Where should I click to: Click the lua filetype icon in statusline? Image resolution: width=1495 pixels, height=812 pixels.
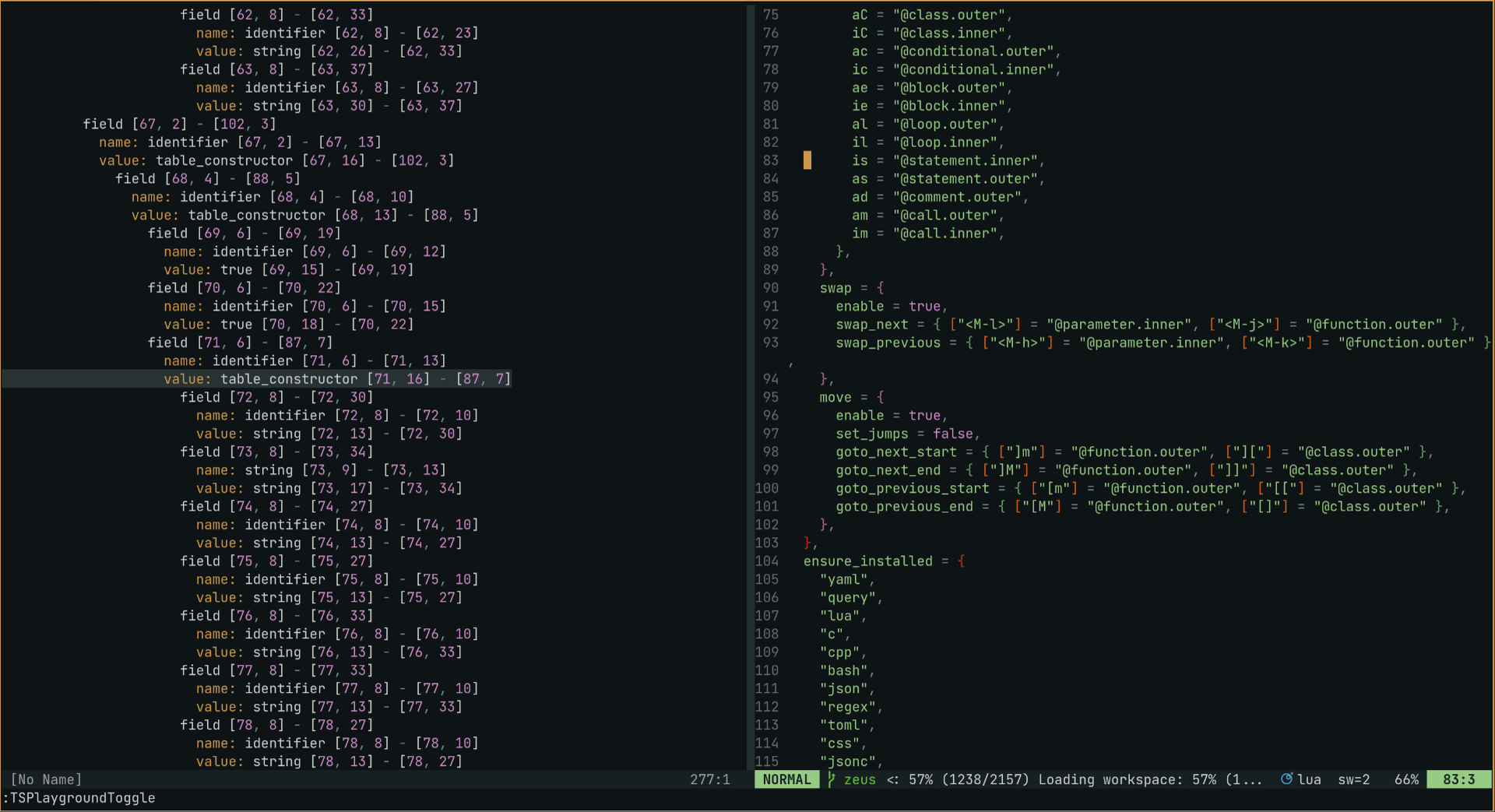tap(1288, 779)
